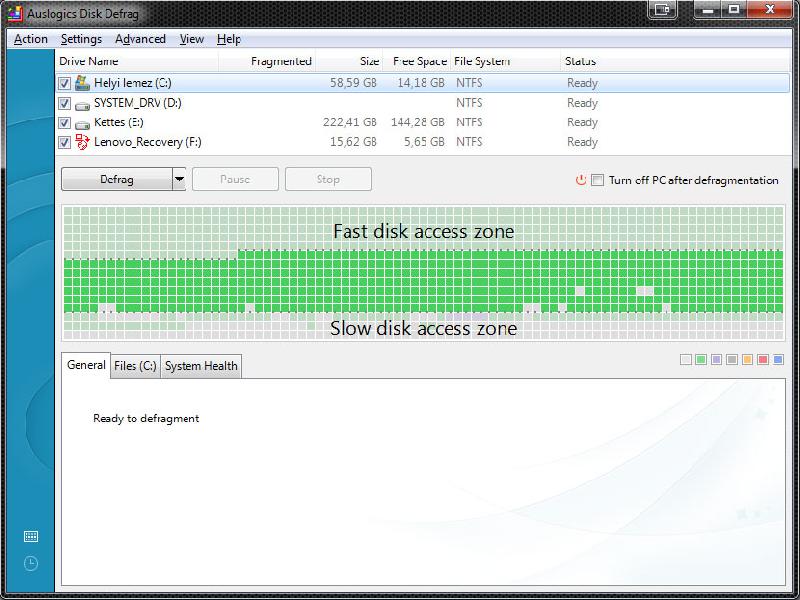Open the Action menu
This screenshot has height=600, width=800.
31,39
